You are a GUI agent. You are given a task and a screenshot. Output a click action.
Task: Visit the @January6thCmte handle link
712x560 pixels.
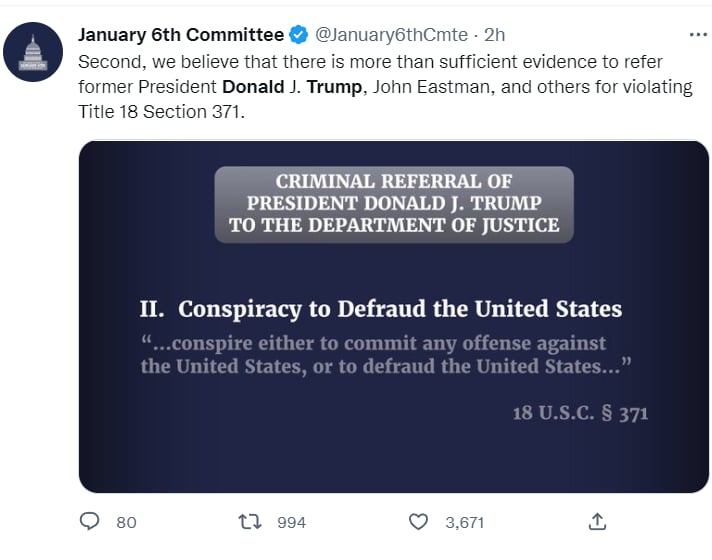pyautogui.click(x=391, y=35)
